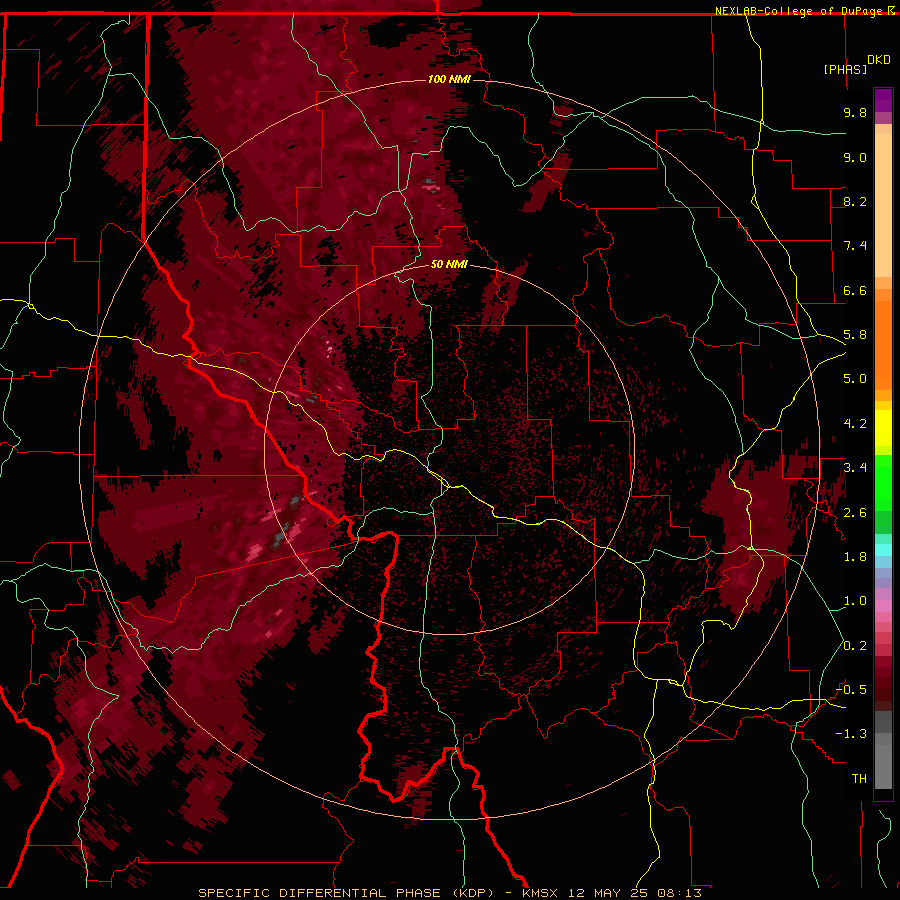Click the 2.6 value on color scale

pyautogui.click(x=855, y=513)
